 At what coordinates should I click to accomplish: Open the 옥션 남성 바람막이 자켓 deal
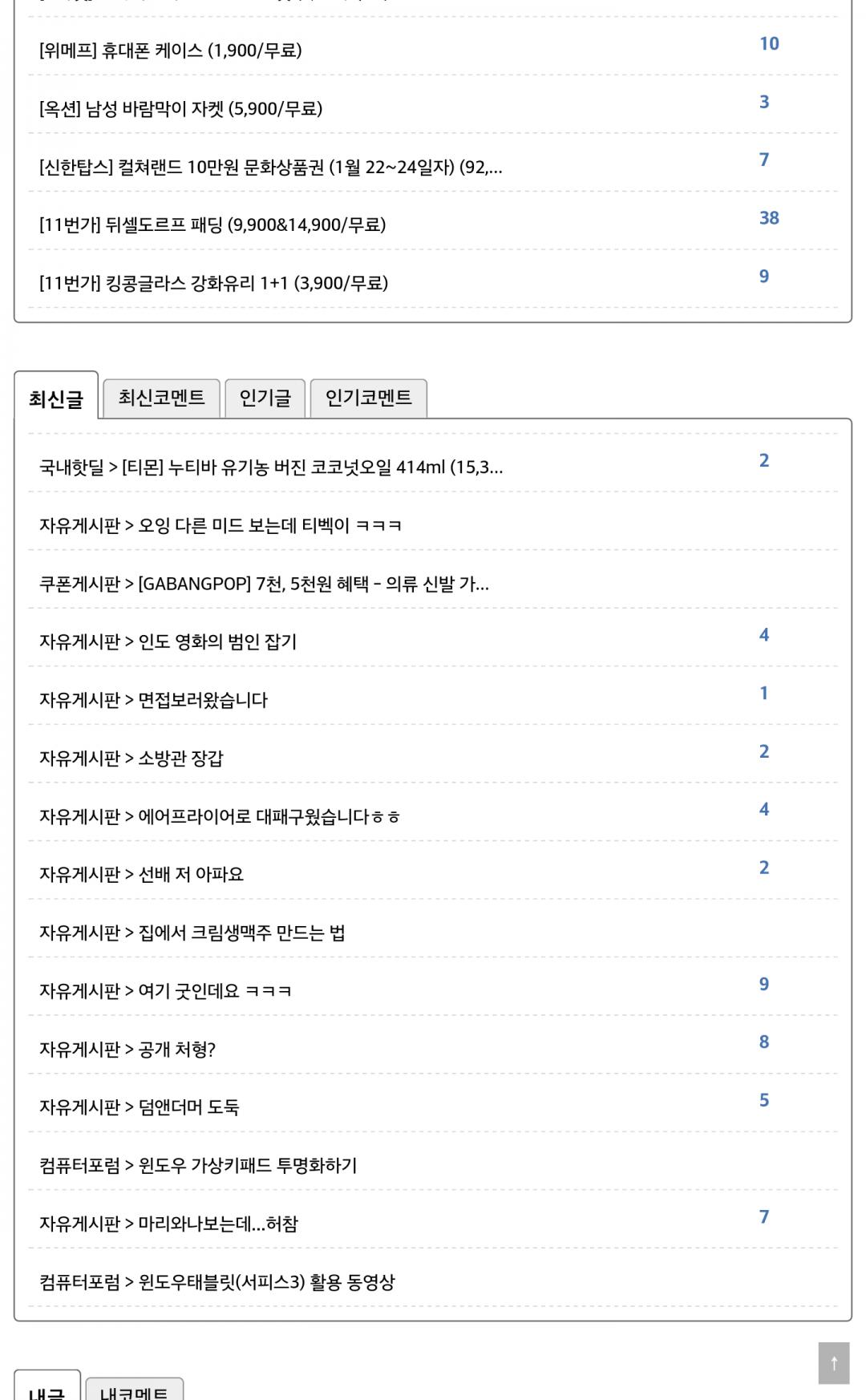tap(180, 109)
